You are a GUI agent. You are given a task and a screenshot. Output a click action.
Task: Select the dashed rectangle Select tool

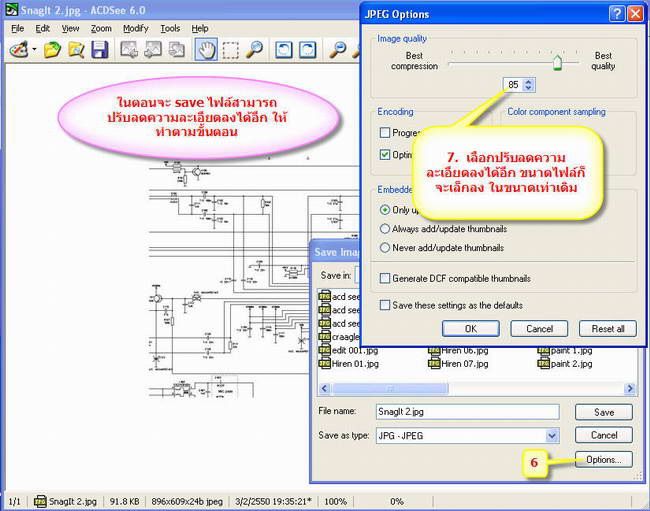click(x=230, y=50)
